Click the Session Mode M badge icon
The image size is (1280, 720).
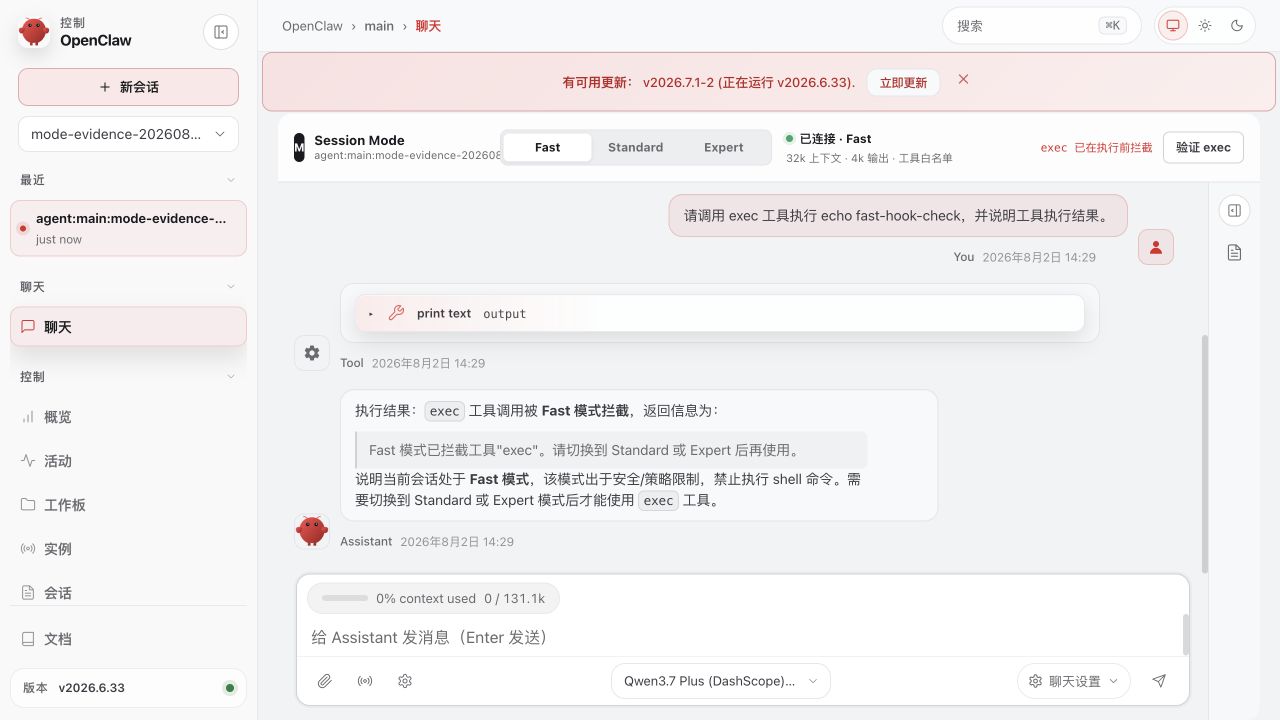coord(299,147)
